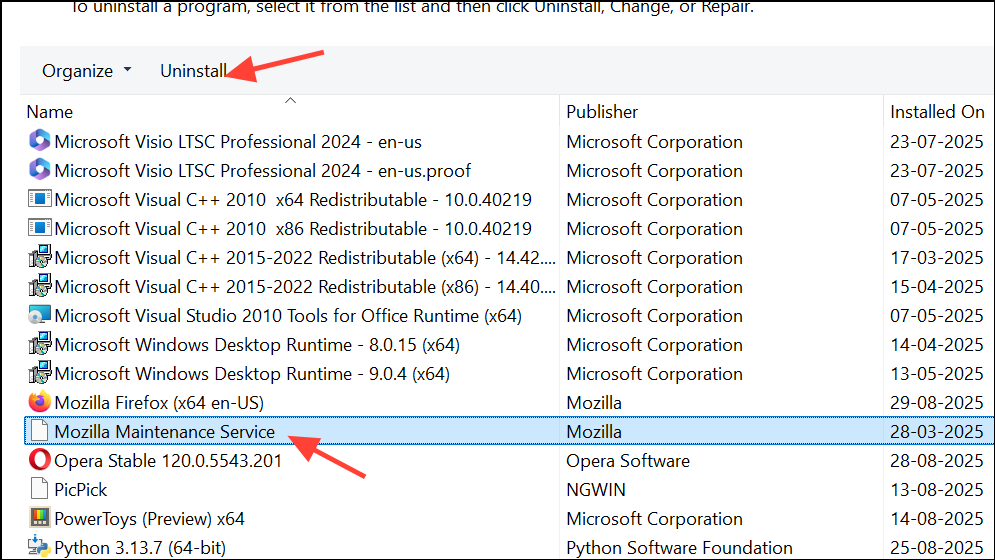Open the Organize dropdown menu
995x560 pixels.
[87, 71]
